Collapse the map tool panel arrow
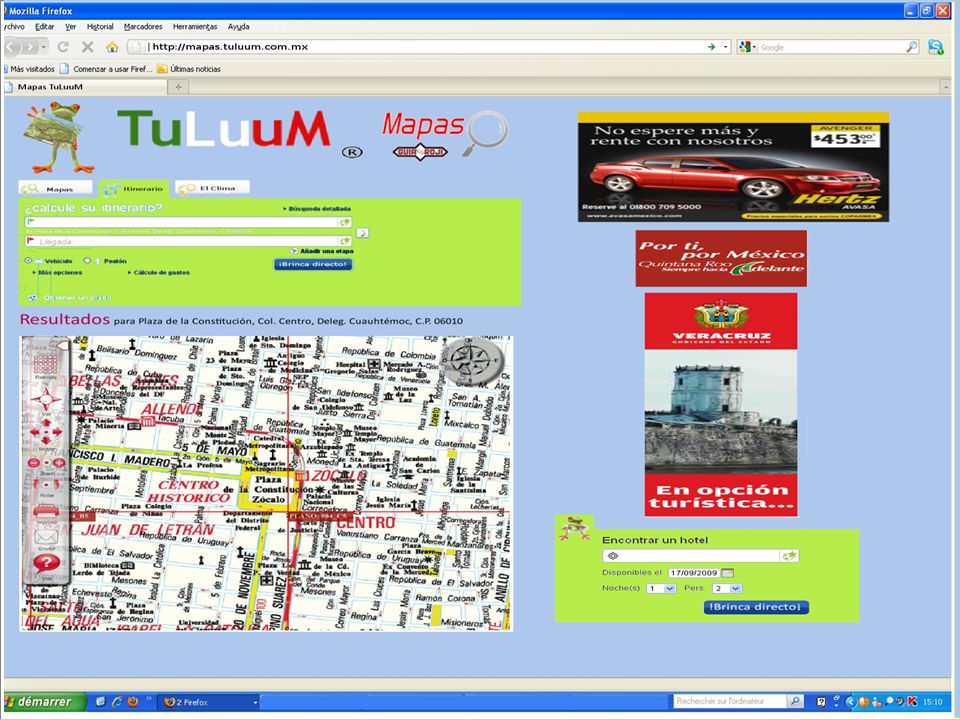 (62, 346)
